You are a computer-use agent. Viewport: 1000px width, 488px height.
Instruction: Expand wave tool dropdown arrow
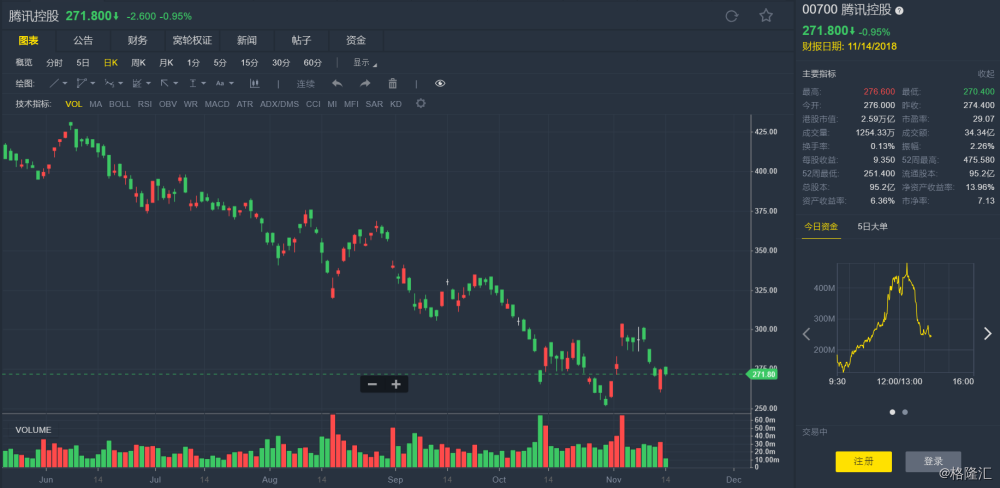121,84
